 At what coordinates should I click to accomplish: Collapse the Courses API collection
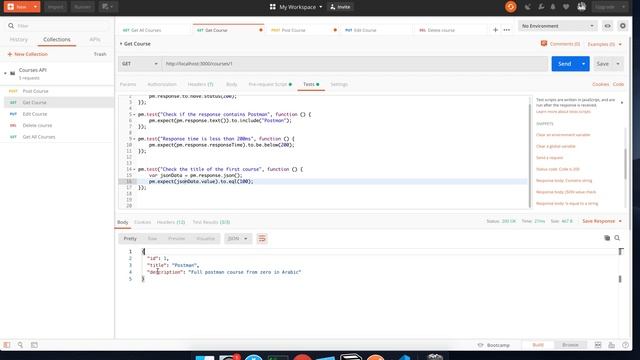point(5,73)
